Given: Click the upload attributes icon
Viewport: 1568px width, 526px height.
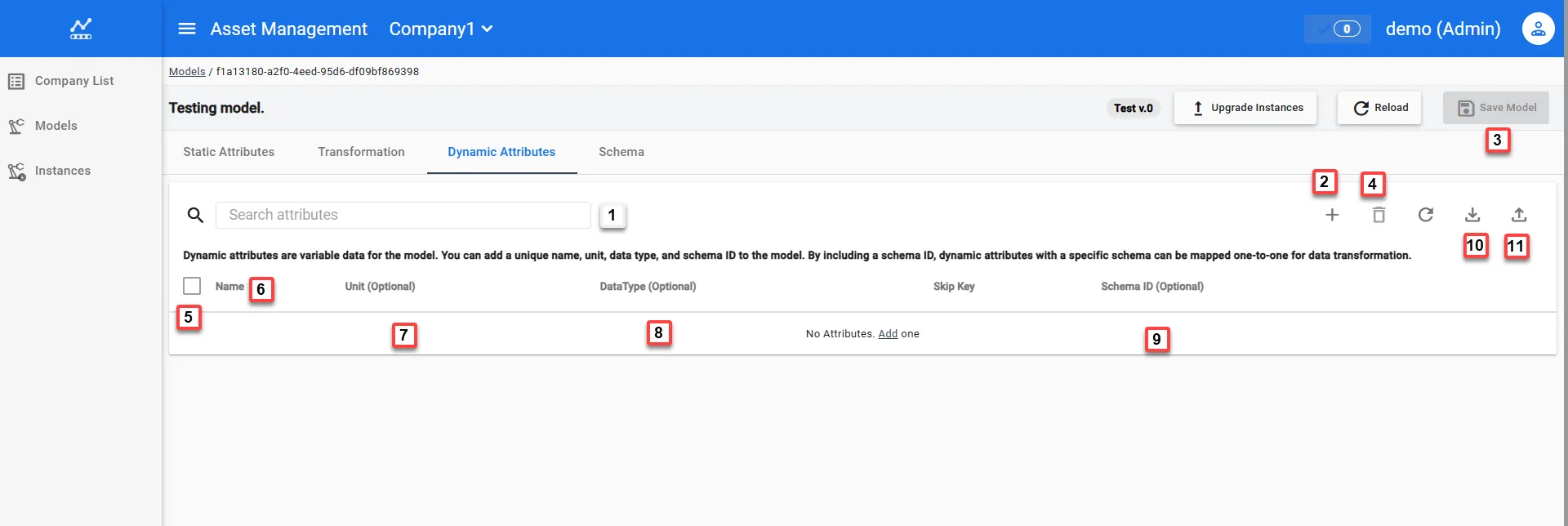Looking at the screenshot, I should click(1519, 215).
